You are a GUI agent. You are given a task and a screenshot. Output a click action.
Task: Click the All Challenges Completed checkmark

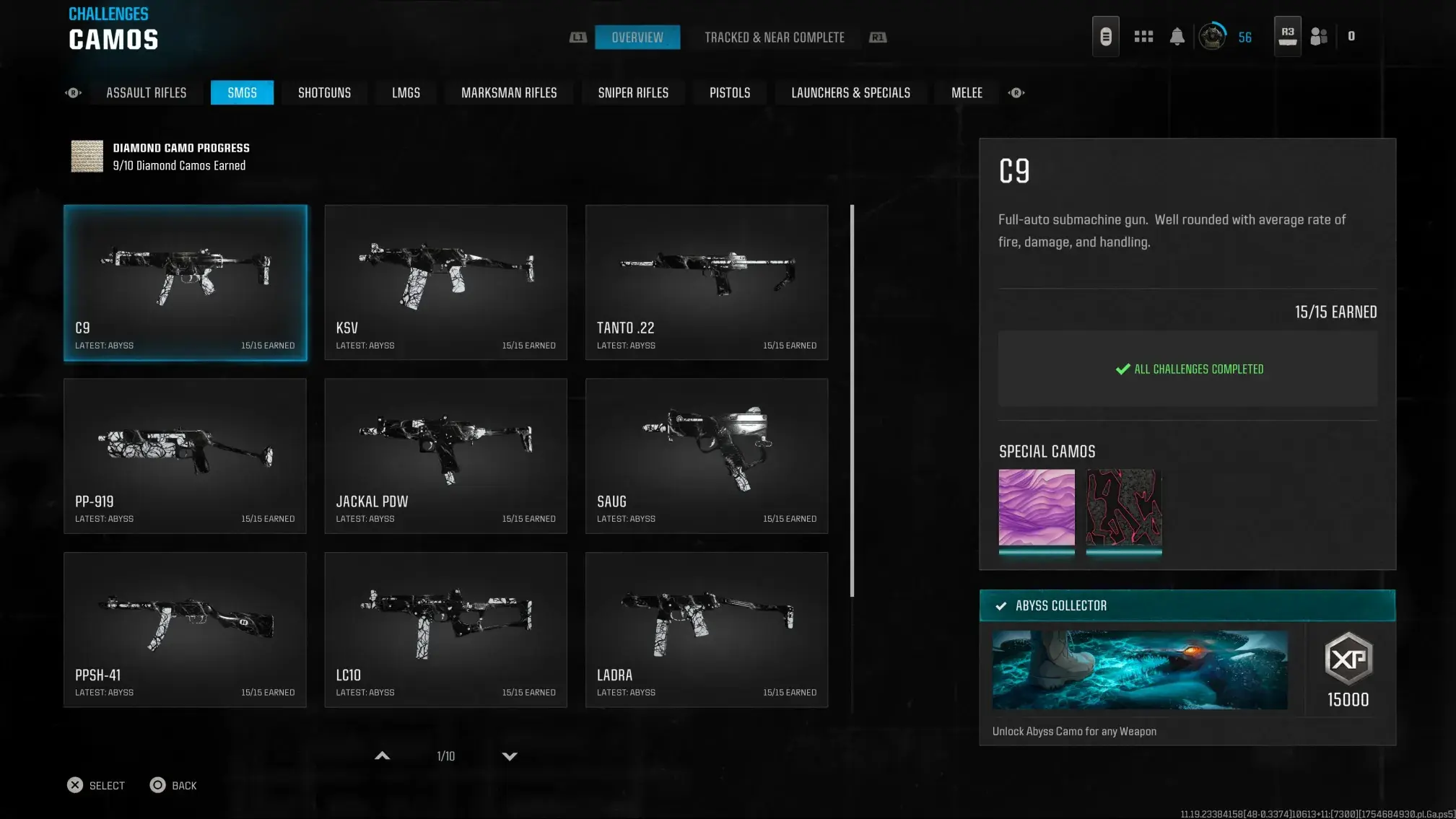(x=1123, y=369)
